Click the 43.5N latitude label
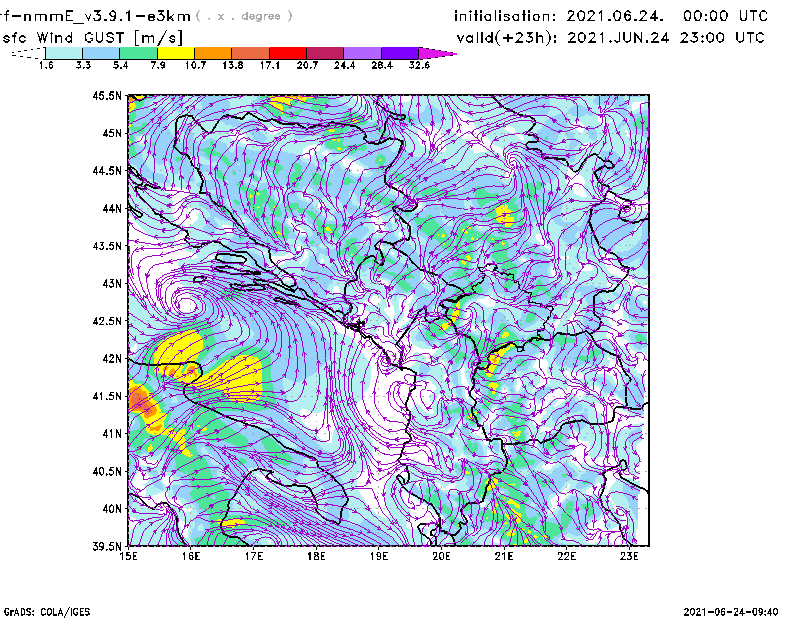800x618 pixels. point(107,246)
